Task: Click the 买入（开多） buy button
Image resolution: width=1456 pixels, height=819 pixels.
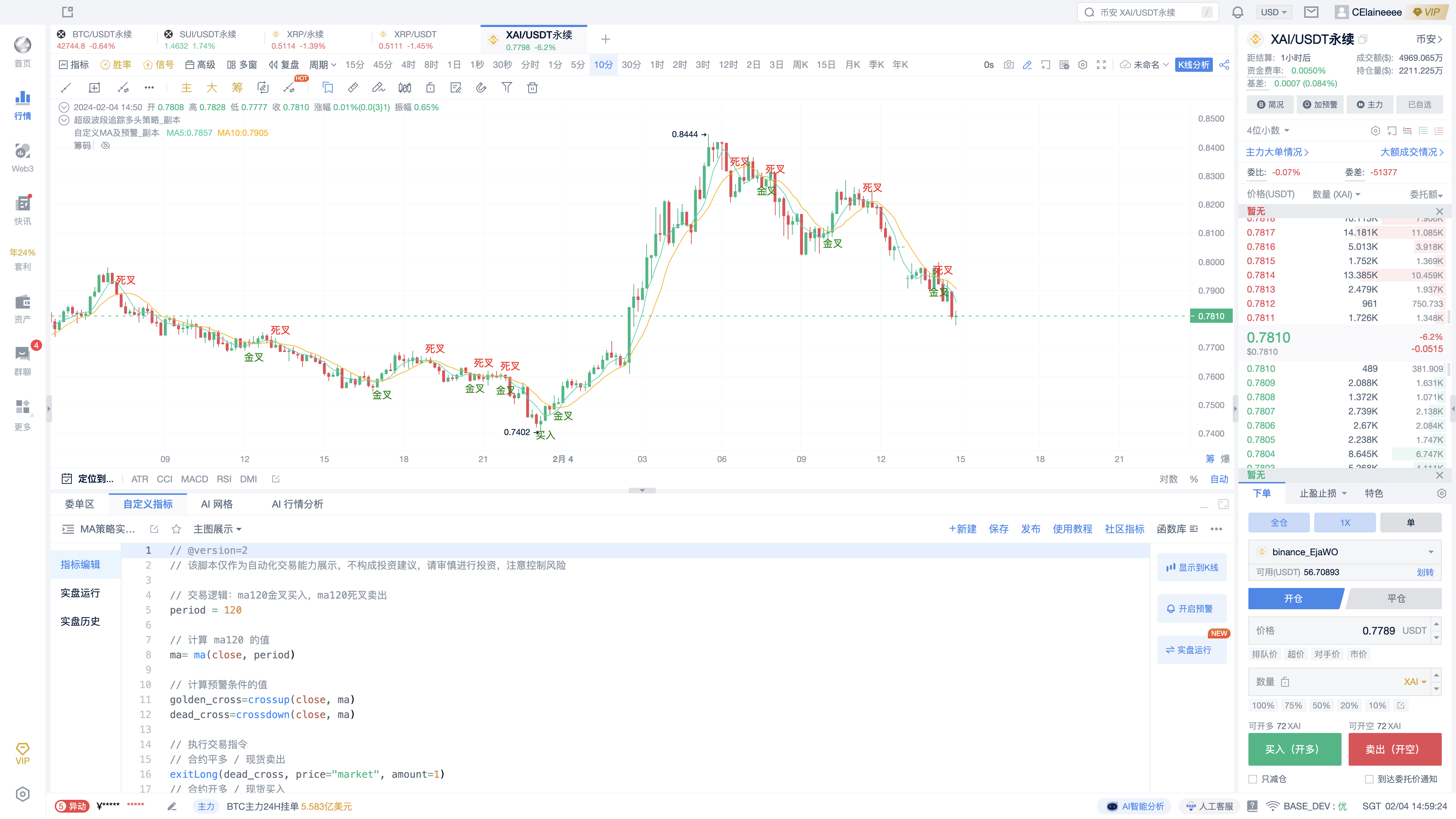Action: (1295, 749)
